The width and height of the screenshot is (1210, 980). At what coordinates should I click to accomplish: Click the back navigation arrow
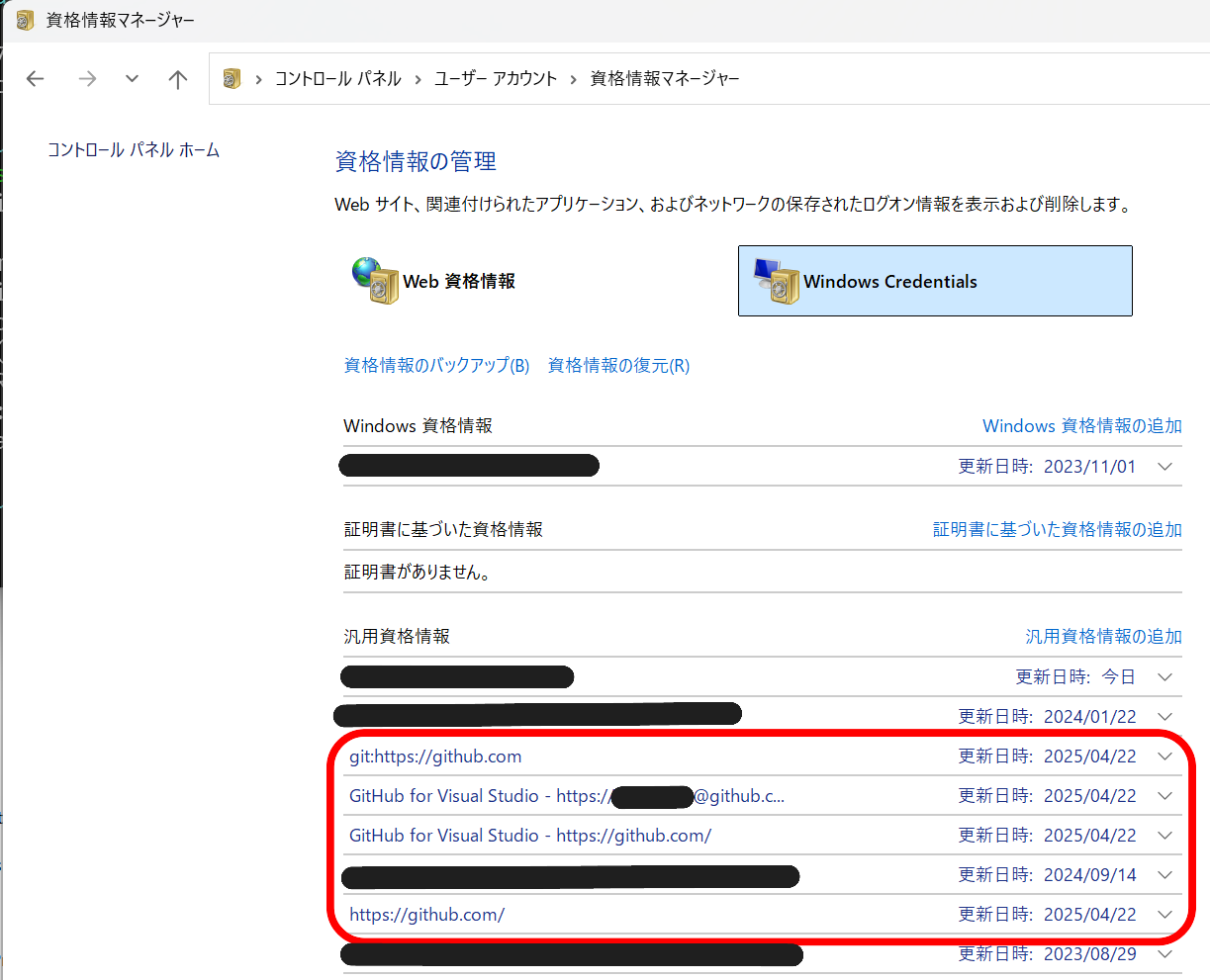(x=36, y=79)
